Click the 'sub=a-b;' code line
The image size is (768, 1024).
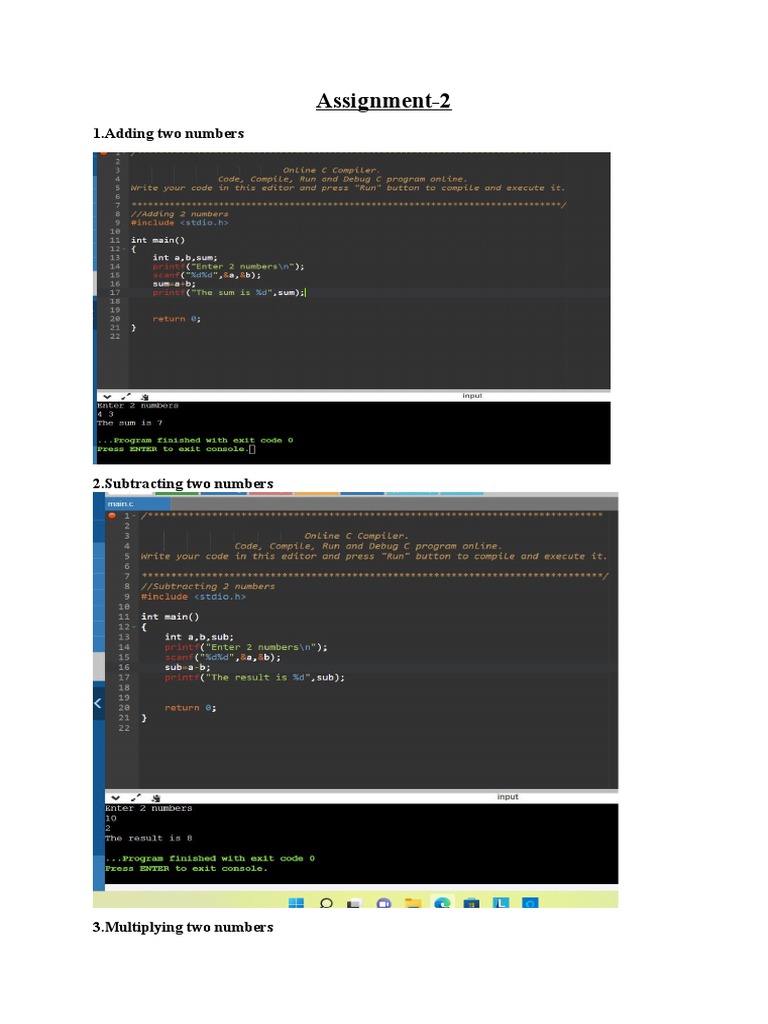(x=187, y=667)
